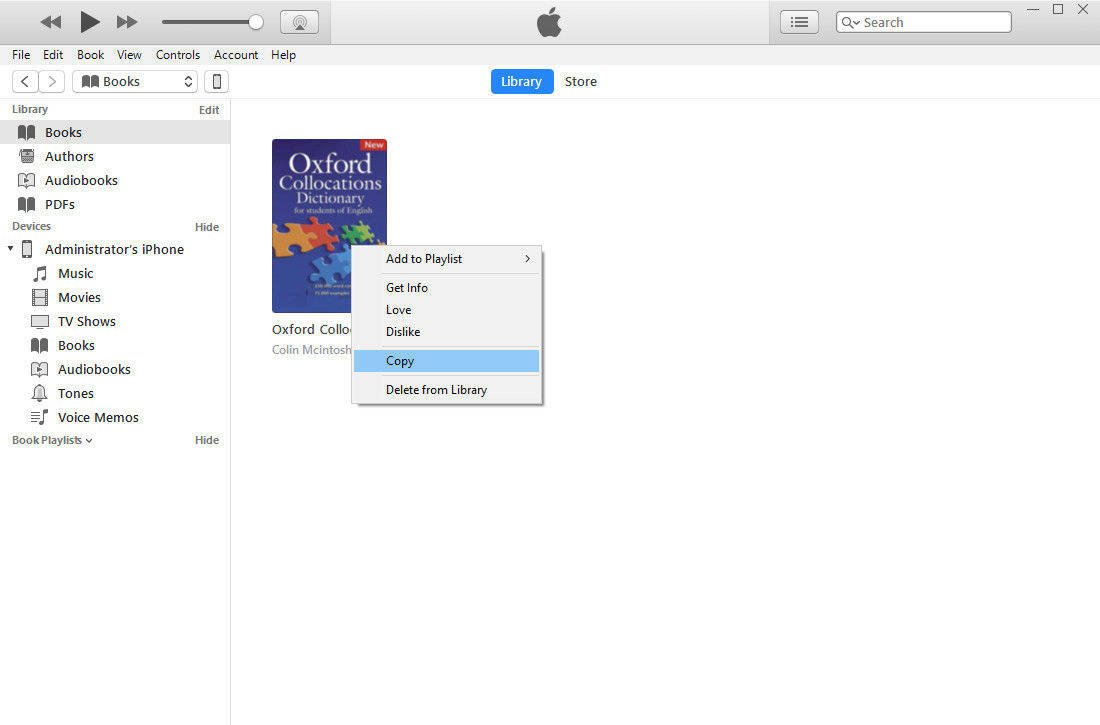Choose Get Info from context menu
Screen dimensions: 1100x725
447,288
